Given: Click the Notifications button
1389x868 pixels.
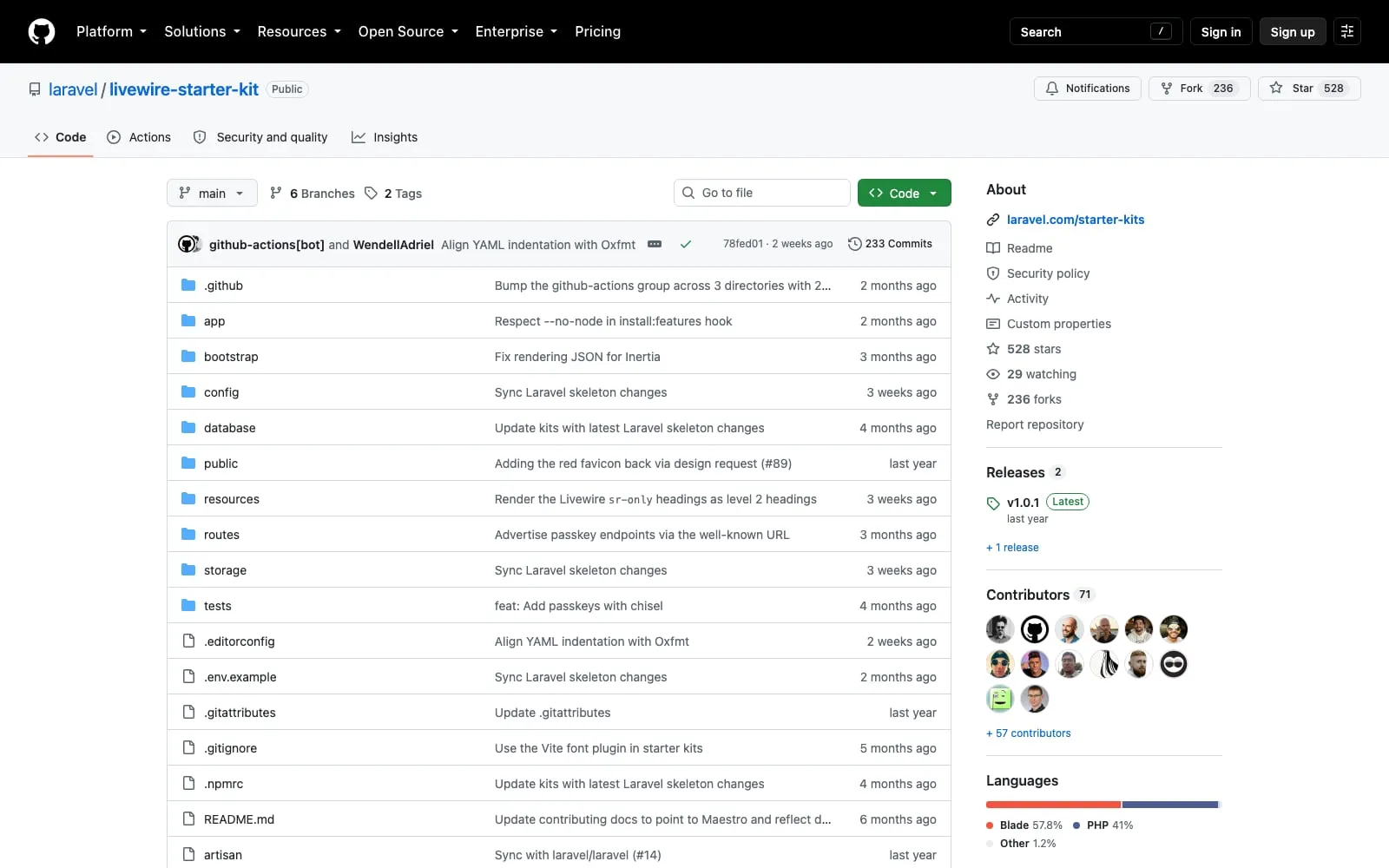Looking at the screenshot, I should coord(1088,89).
